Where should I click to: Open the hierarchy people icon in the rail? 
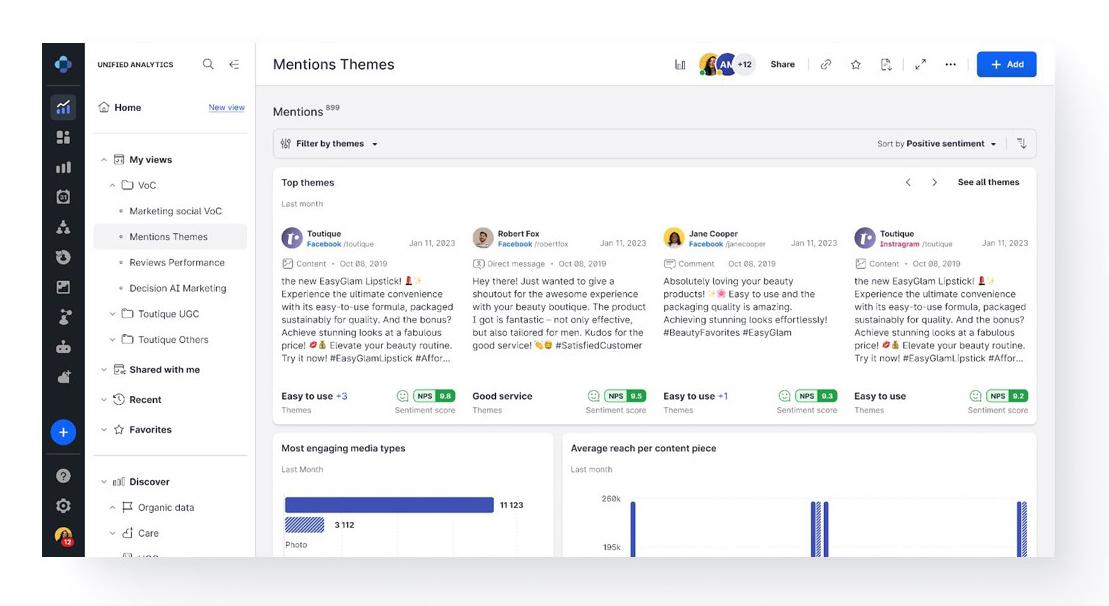coord(63,227)
